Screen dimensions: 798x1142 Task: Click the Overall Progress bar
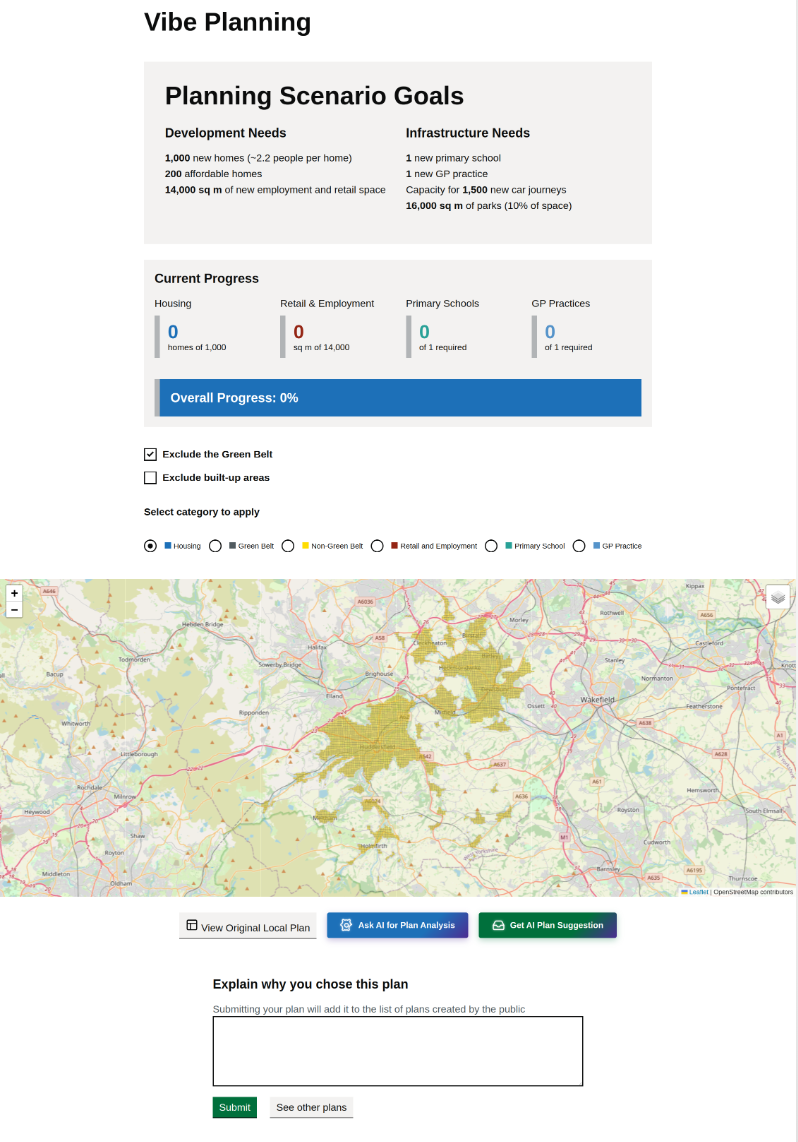[x=398, y=397]
